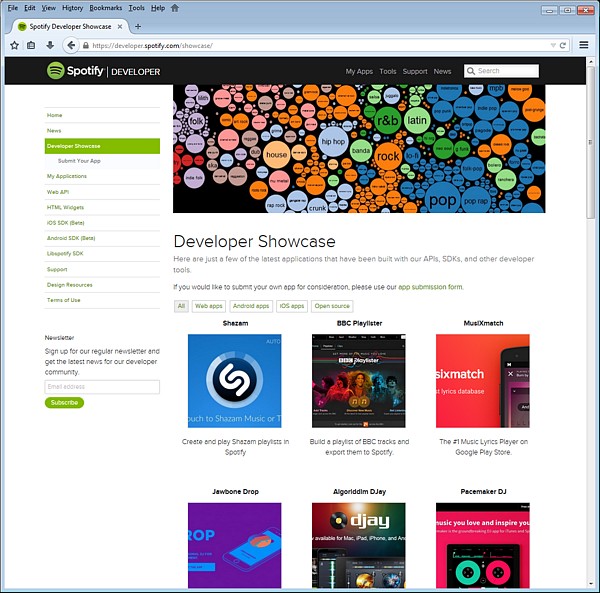Viewport: 600px width, 593px height.
Task: Open the File menu
Action: click(x=13, y=8)
